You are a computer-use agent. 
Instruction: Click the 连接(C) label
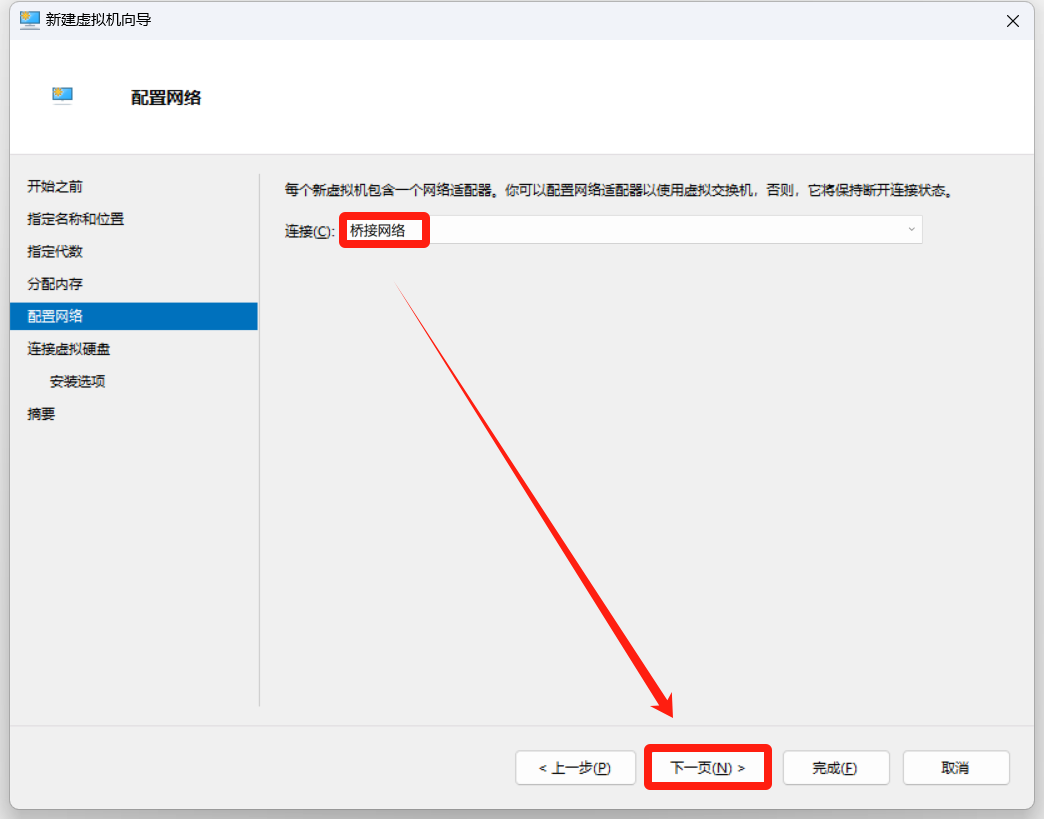309,231
